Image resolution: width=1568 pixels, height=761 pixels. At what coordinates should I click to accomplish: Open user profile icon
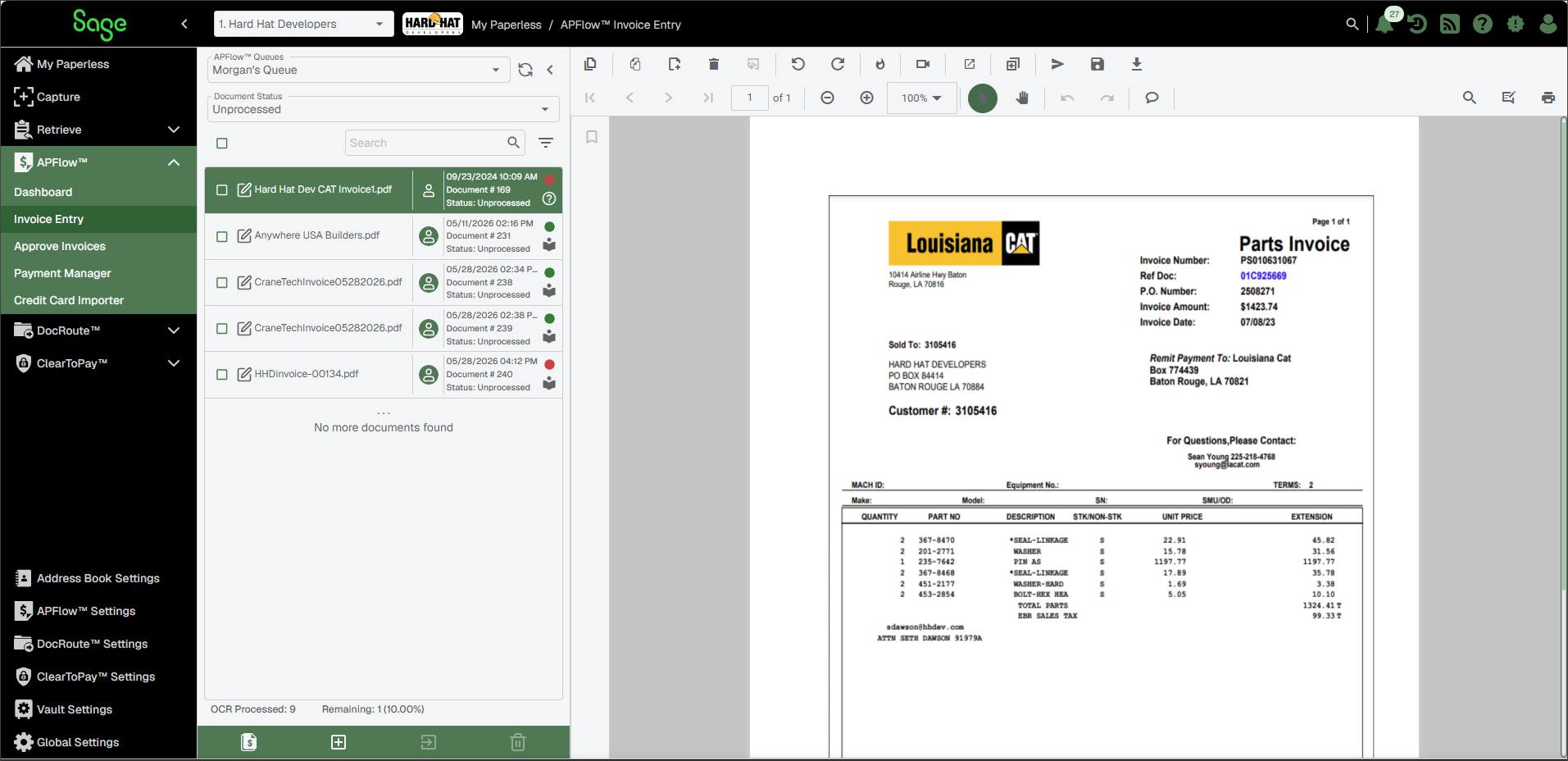pyautogui.click(x=1548, y=24)
